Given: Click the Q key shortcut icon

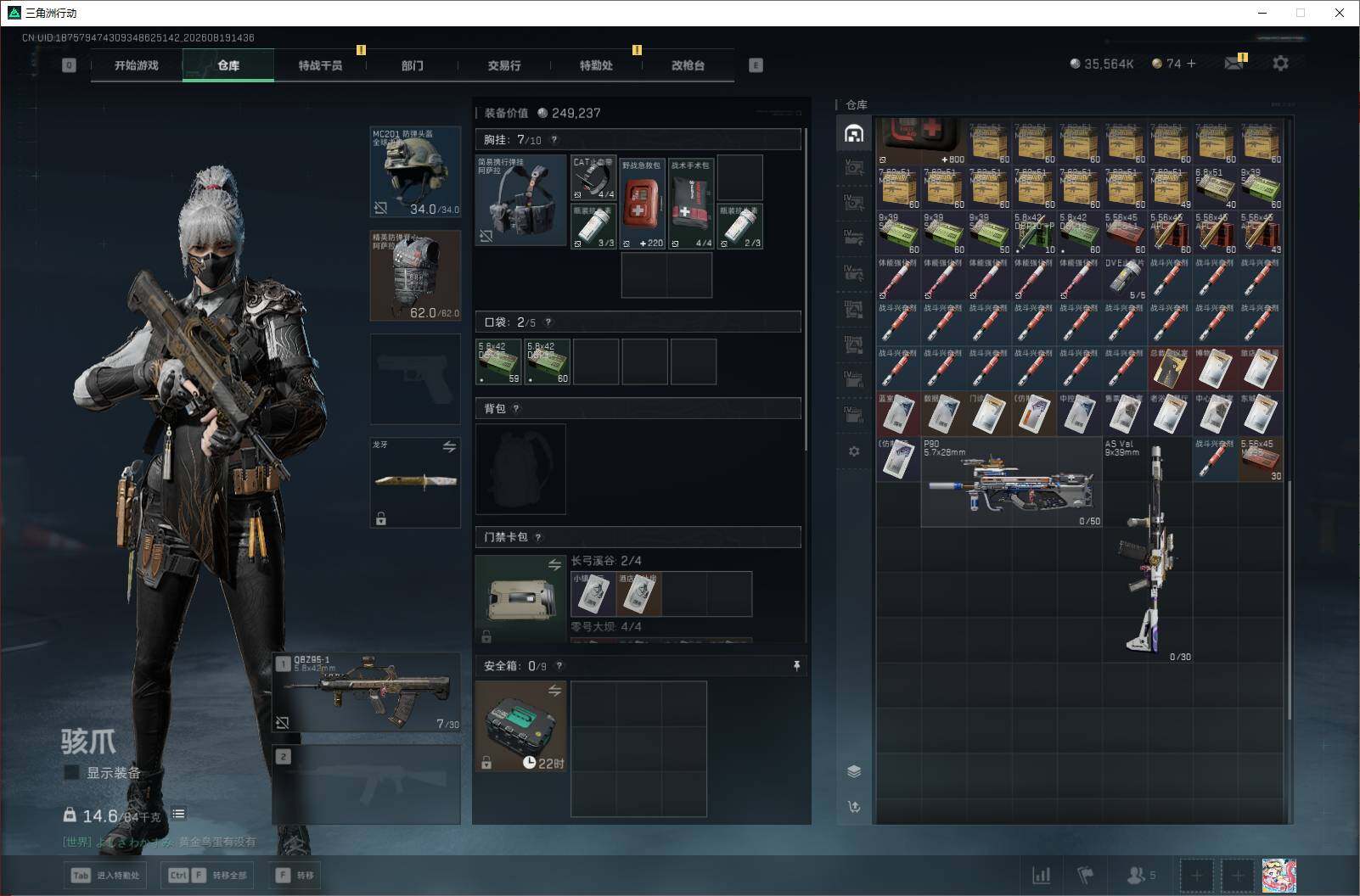Looking at the screenshot, I should pyautogui.click(x=69, y=65).
